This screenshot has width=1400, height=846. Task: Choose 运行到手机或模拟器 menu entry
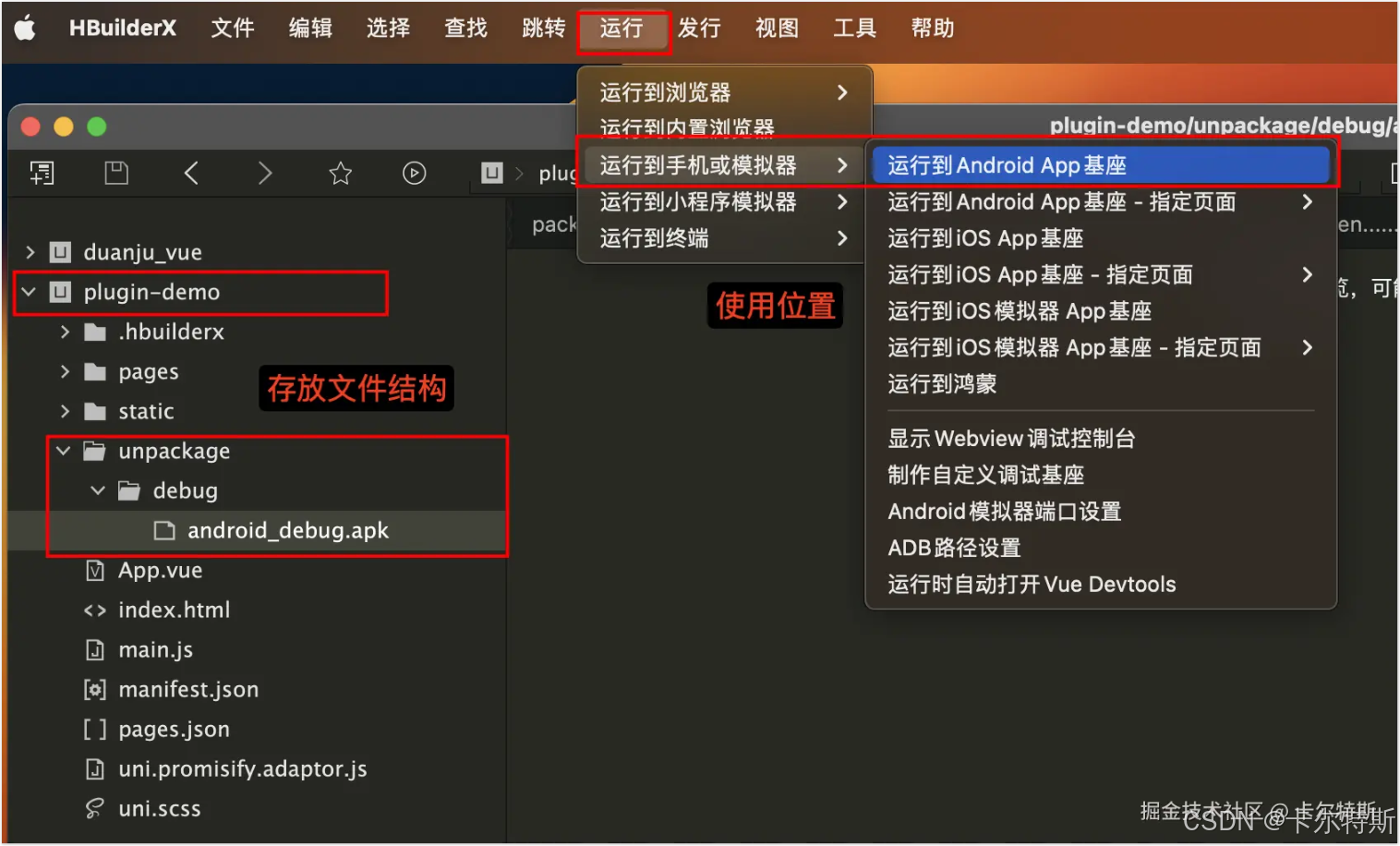click(x=725, y=165)
